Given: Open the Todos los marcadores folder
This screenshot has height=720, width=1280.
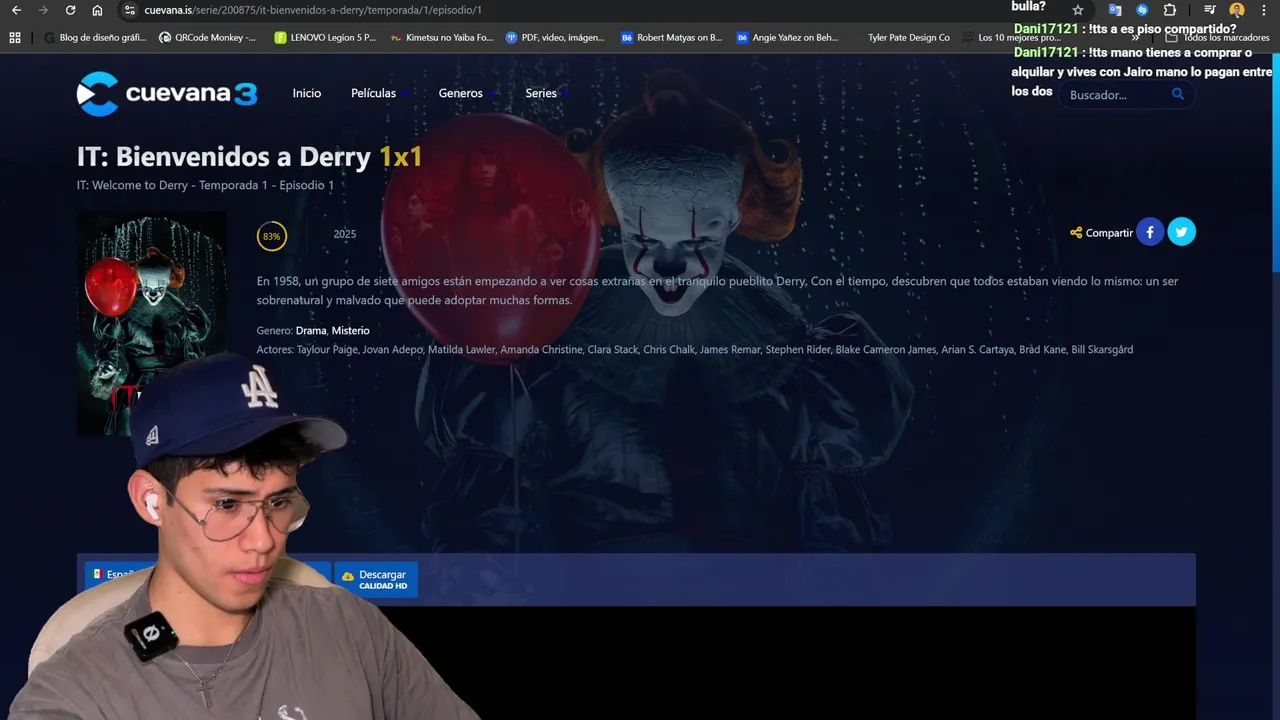Looking at the screenshot, I should (1218, 38).
